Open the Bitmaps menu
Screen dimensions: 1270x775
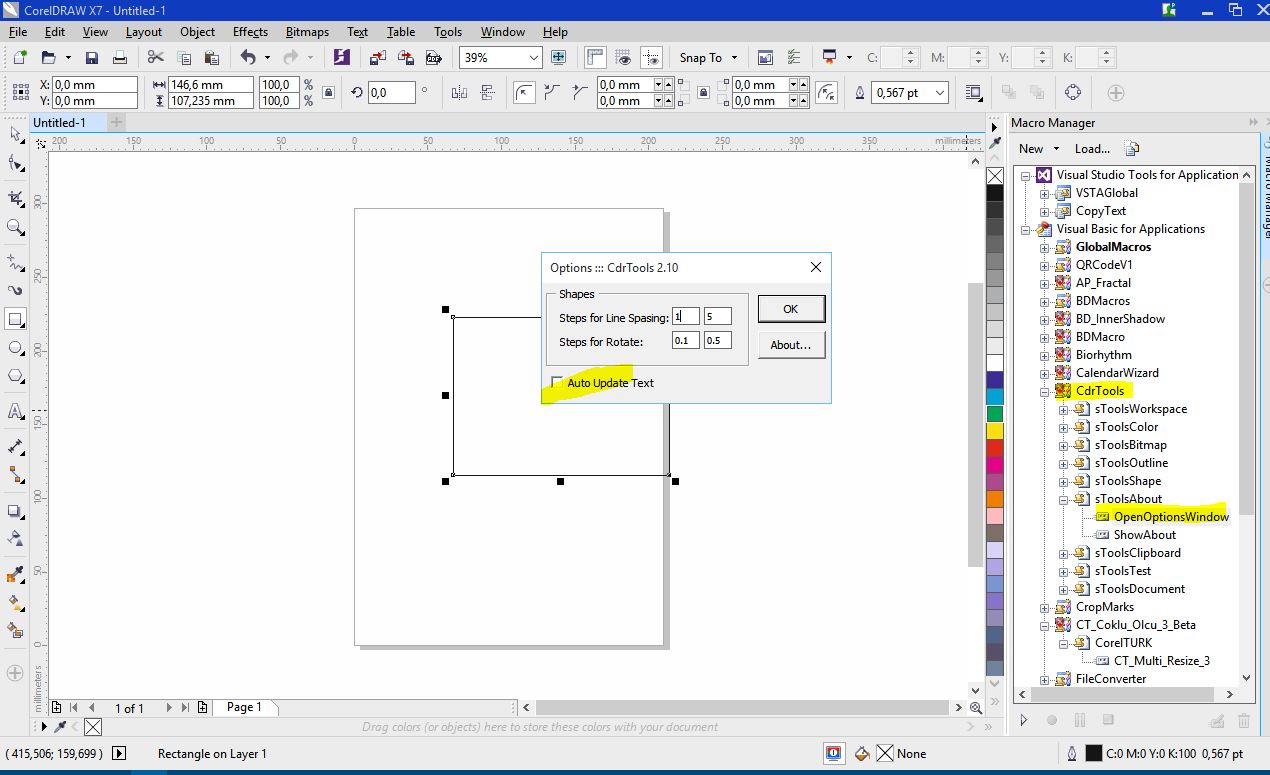(x=307, y=32)
